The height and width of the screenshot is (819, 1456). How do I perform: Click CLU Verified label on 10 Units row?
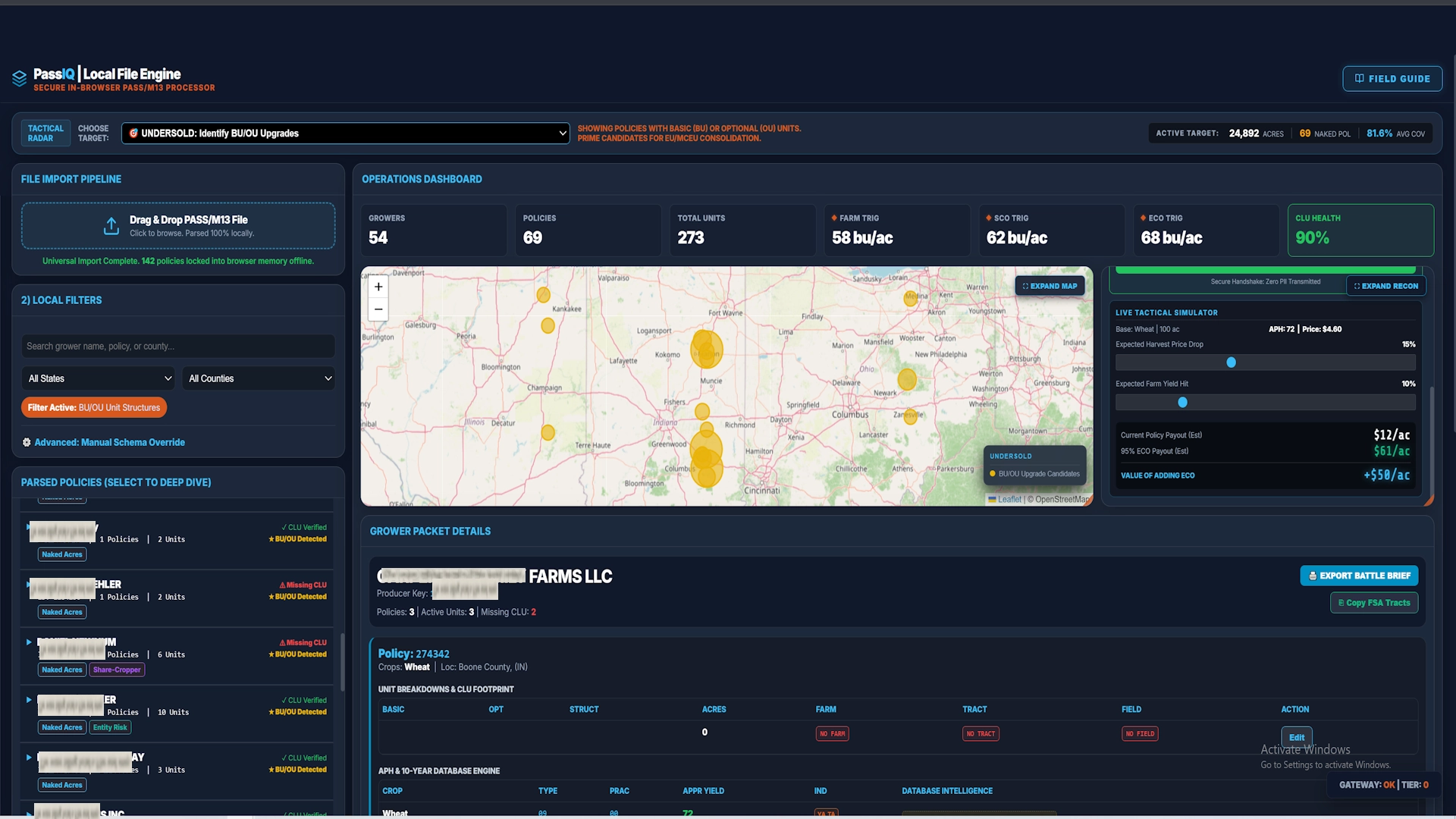tap(304, 701)
